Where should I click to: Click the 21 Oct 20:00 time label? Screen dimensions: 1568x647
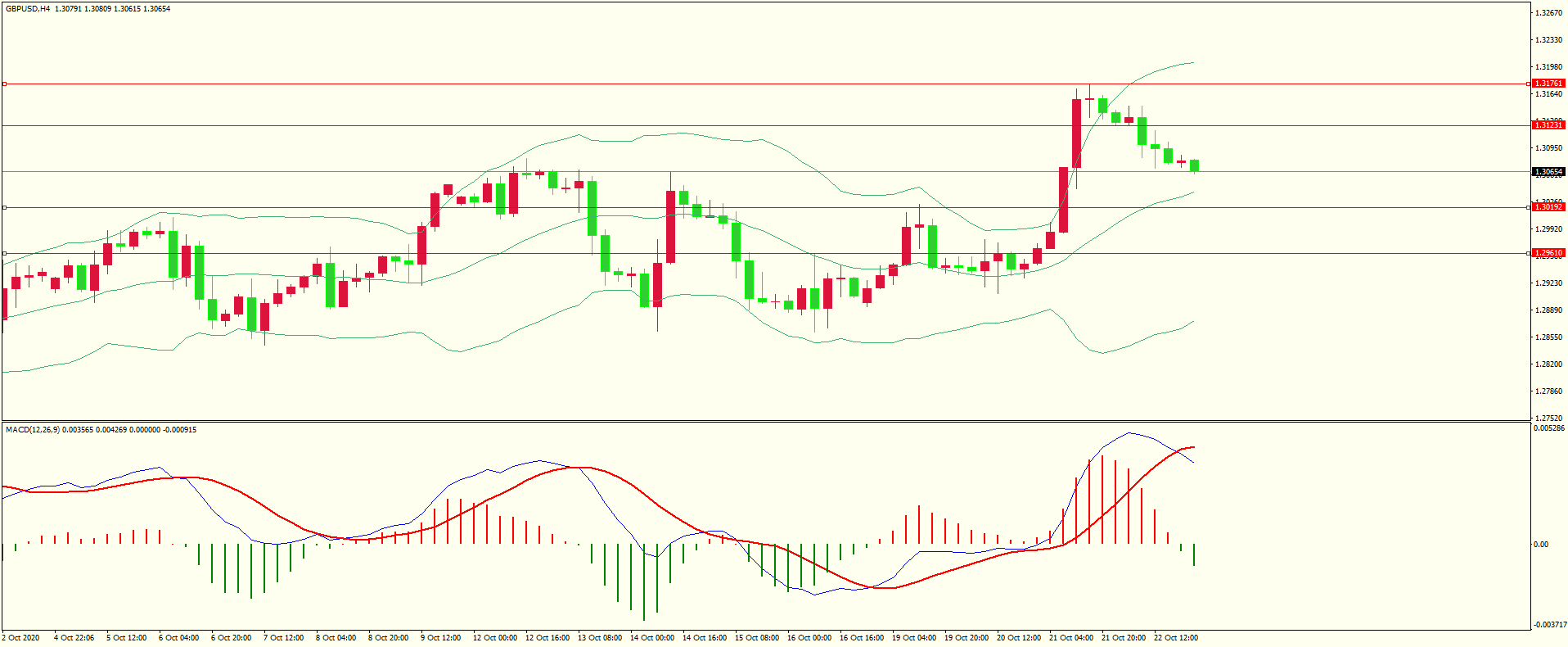point(1124,638)
